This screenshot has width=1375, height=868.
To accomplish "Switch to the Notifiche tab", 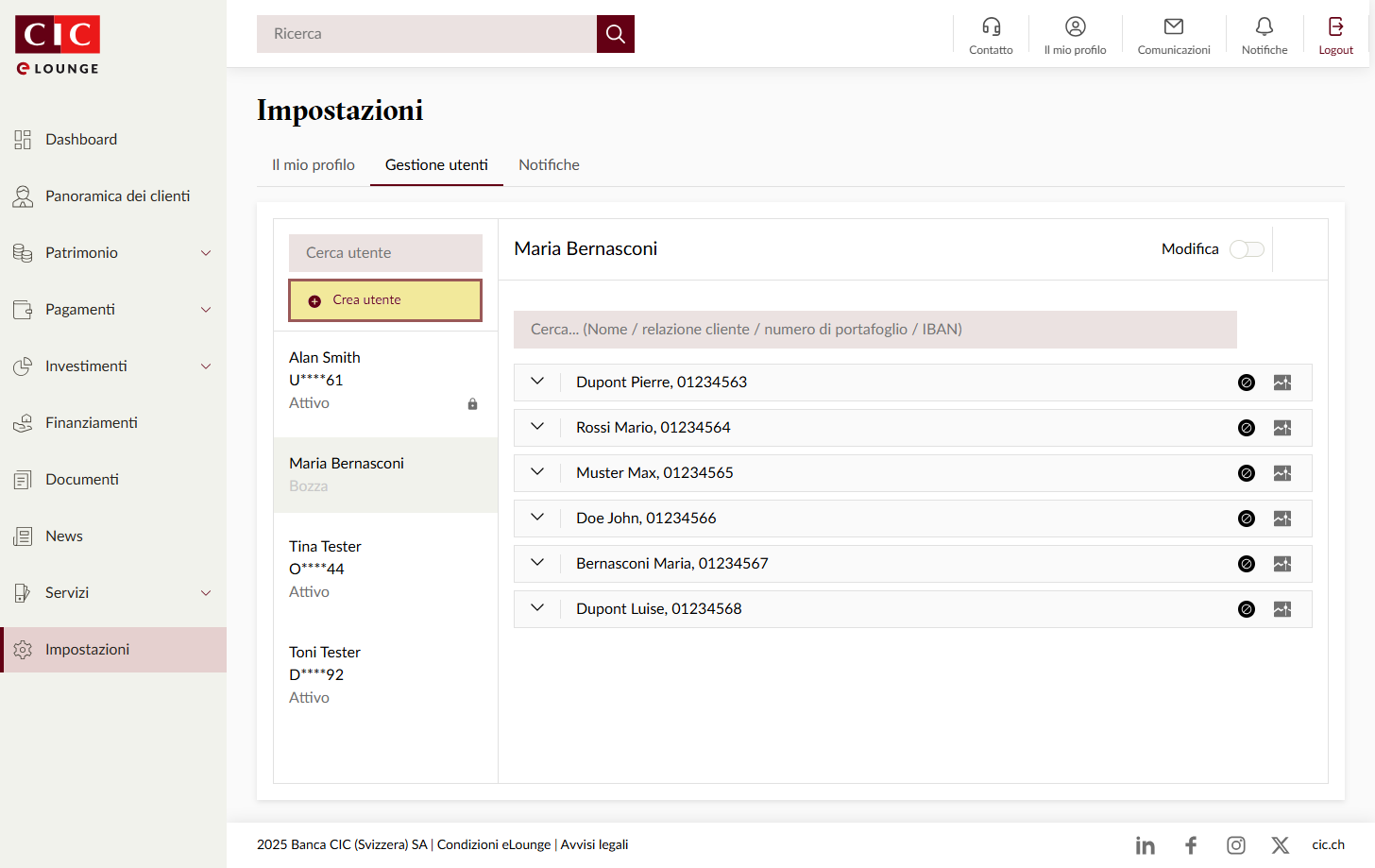I will click(x=549, y=165).
